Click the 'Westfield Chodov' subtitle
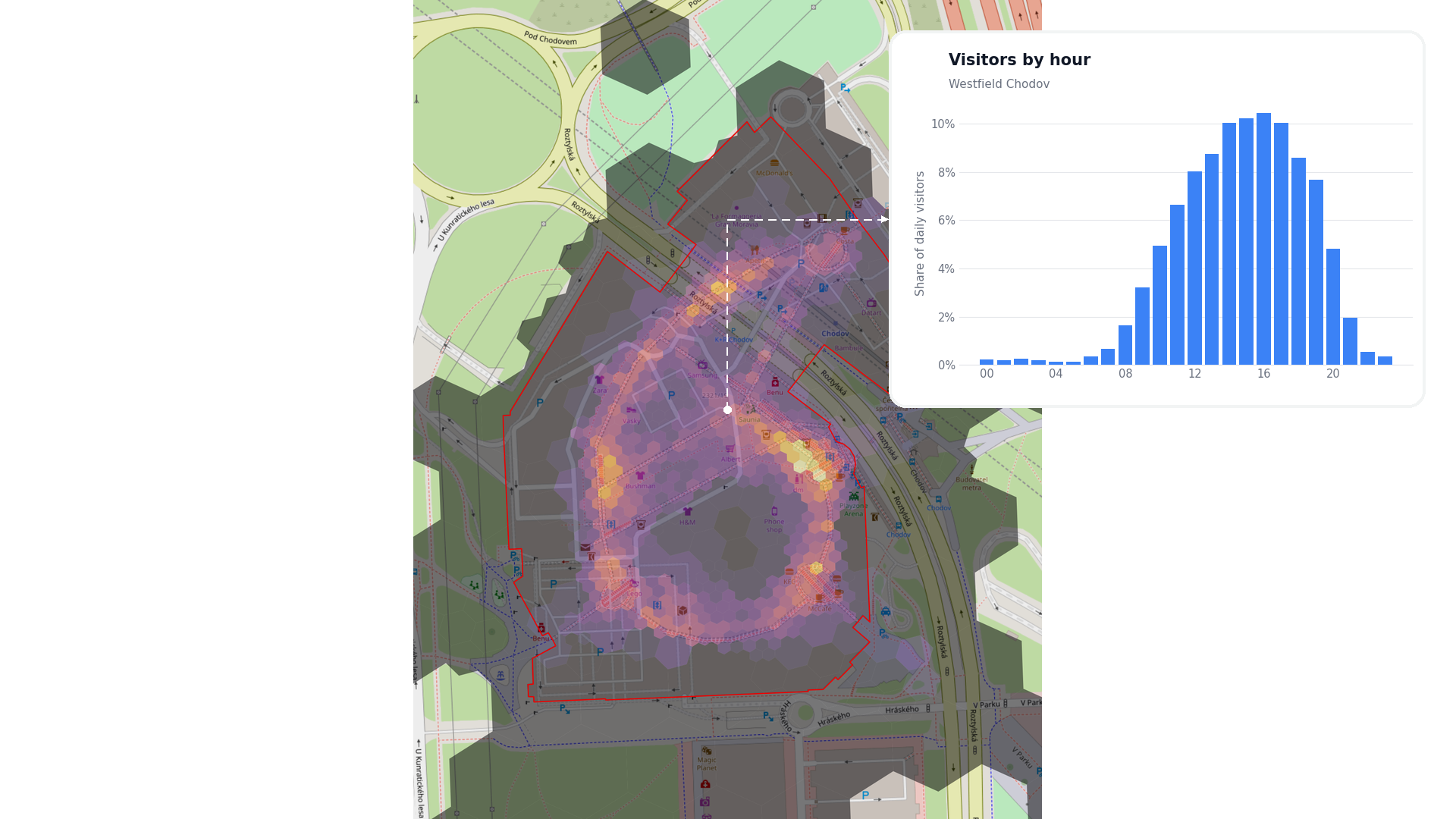 (999, 84)
